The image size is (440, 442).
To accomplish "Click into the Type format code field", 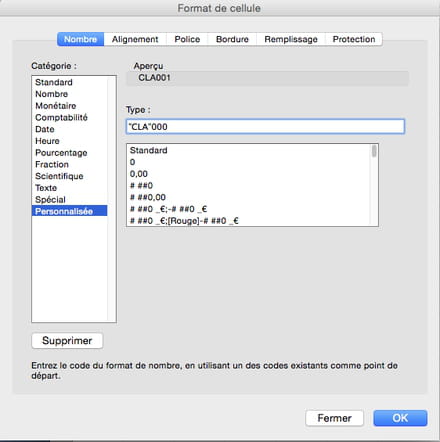I will click(x=265, y=127).
